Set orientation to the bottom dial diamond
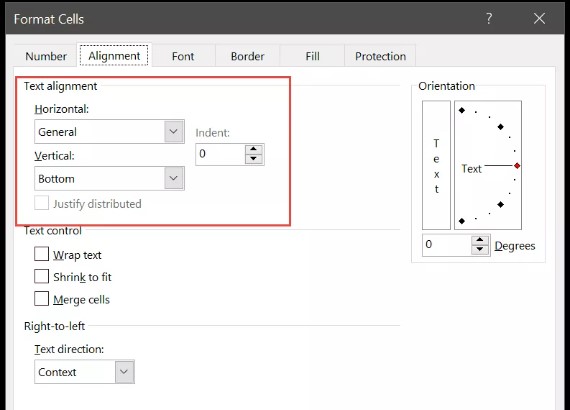 click(x=462, y=221)
